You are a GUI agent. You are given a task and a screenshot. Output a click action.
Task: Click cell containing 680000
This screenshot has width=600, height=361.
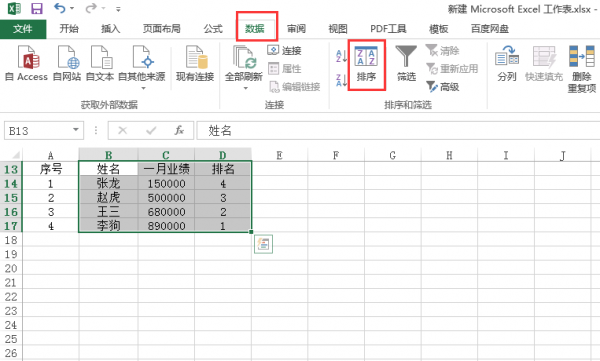(x=166, y=212)
